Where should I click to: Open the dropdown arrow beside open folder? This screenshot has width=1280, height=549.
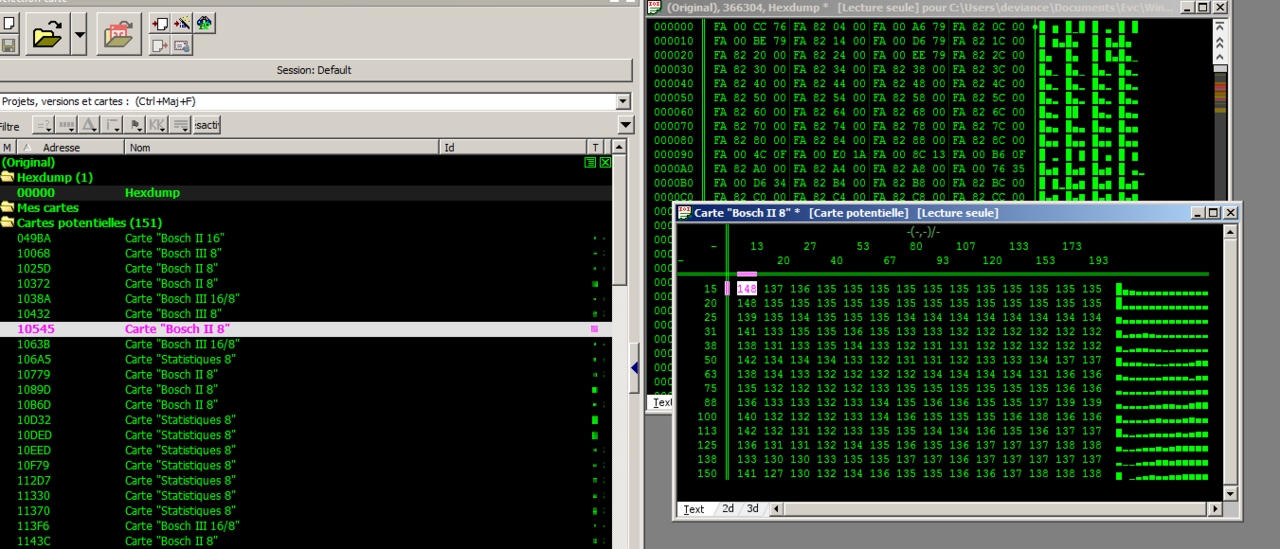79,35
